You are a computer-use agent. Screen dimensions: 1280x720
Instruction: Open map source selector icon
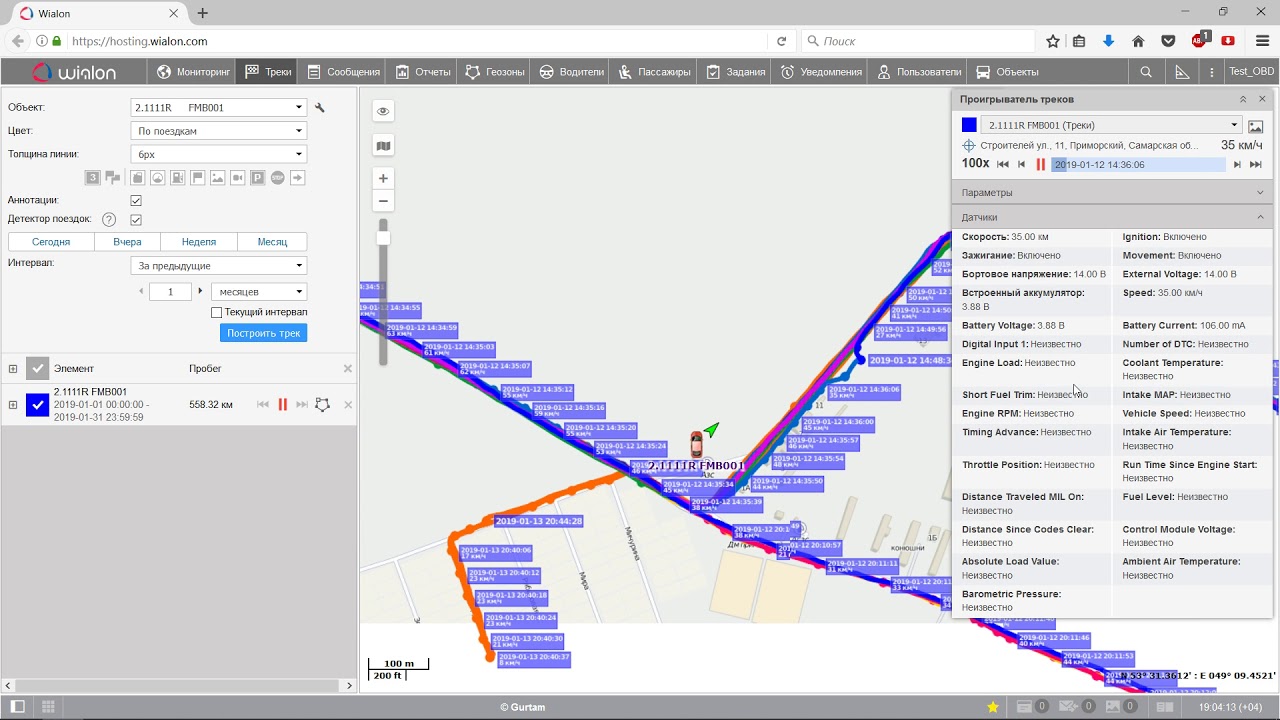click(x=383, y=146)
